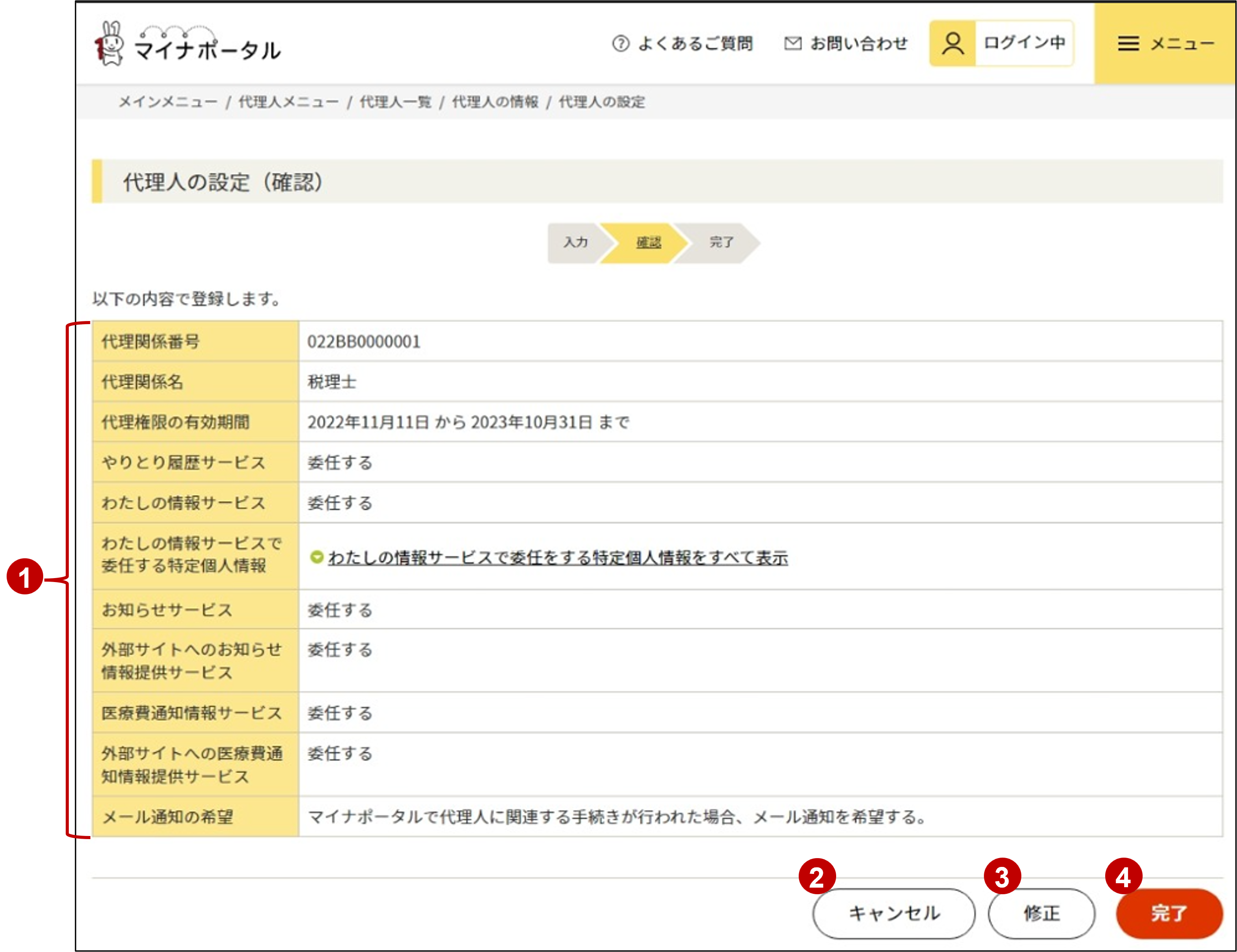Click 委任する in 外部サイトへのお知らせ row
The width and height of the screenshot is (1237, 952).
340,649
